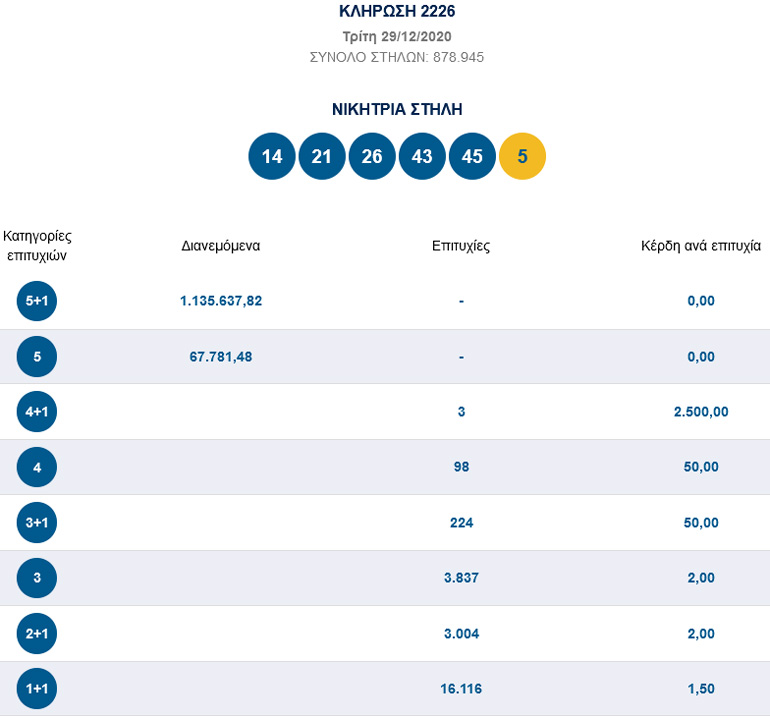Click the 4+1 category badge
The width and height of the screenshot is (770, 718).
[x=37, y=412]
